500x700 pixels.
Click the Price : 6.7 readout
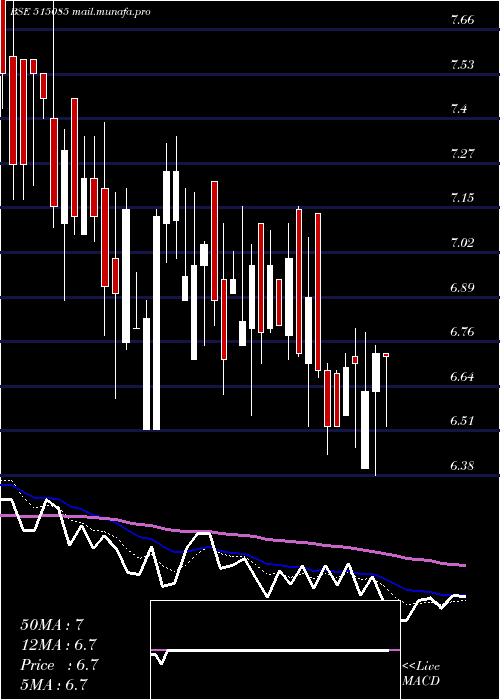pyautogui.click(x=59, y=665)
